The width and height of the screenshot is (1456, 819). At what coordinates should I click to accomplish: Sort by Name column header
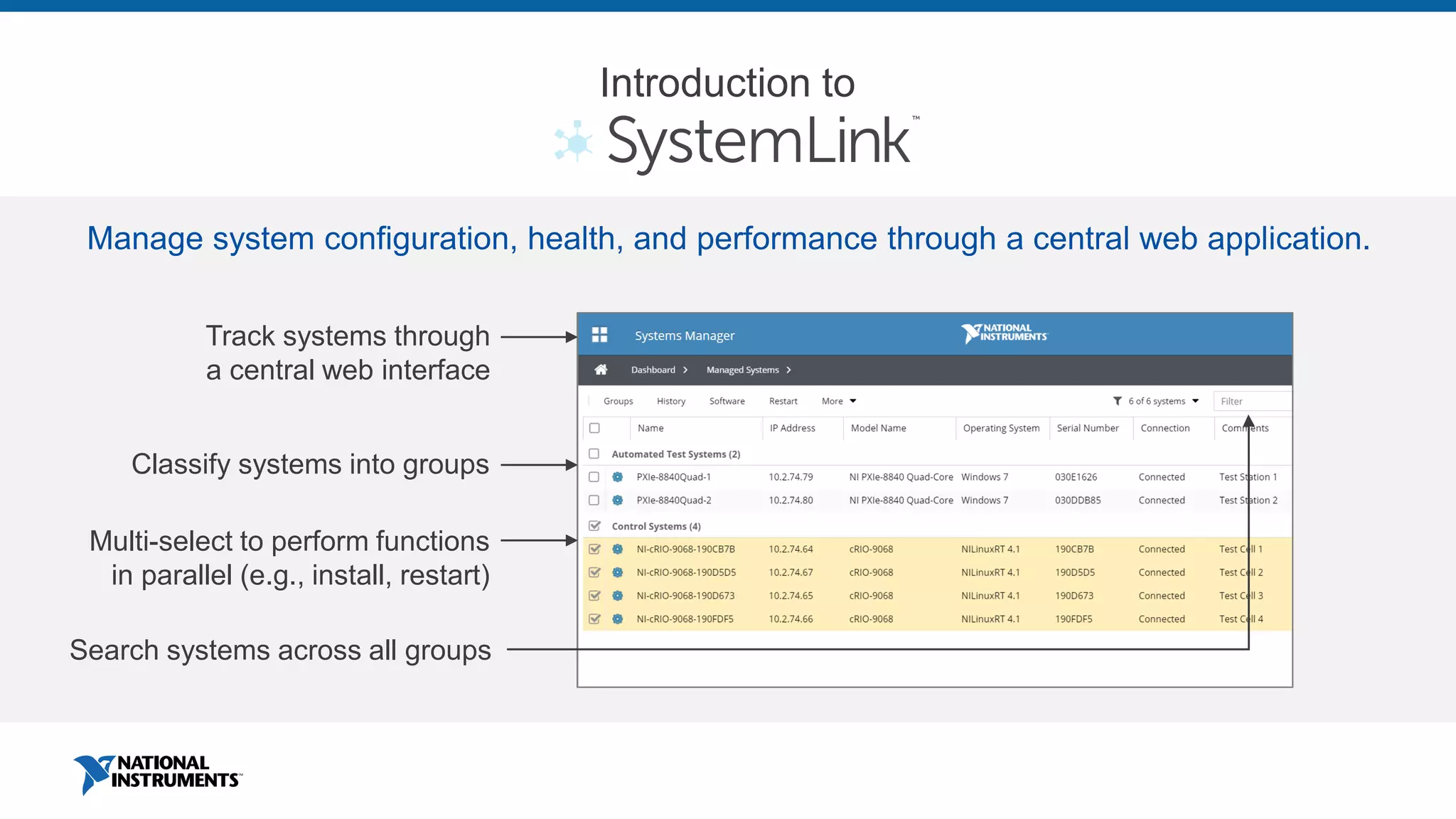[651, 428]
